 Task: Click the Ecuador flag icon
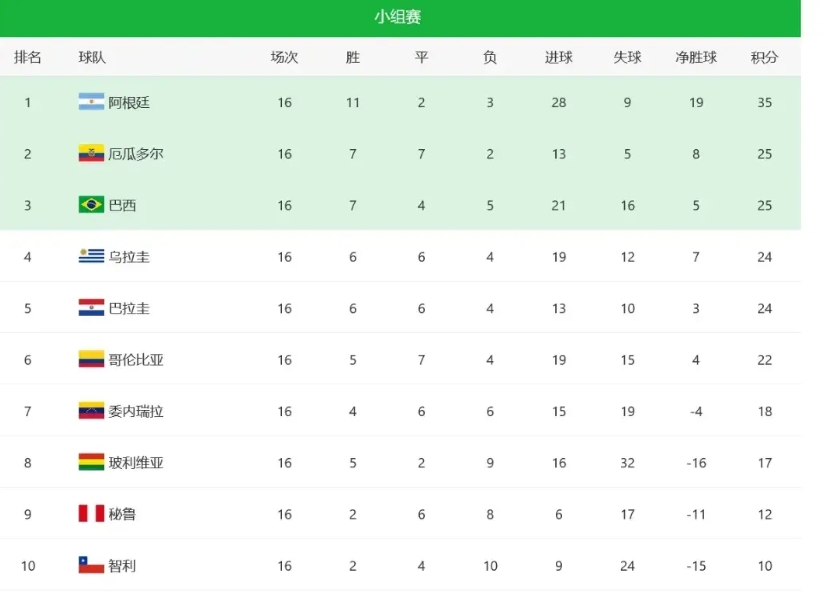pos(91,153)
